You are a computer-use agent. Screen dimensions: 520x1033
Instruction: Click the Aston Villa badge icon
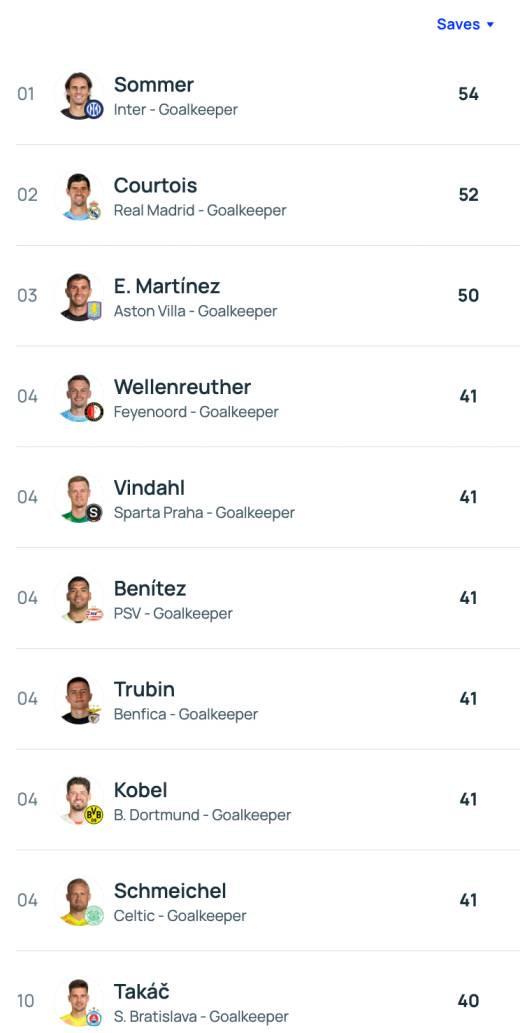coord(94,311)
